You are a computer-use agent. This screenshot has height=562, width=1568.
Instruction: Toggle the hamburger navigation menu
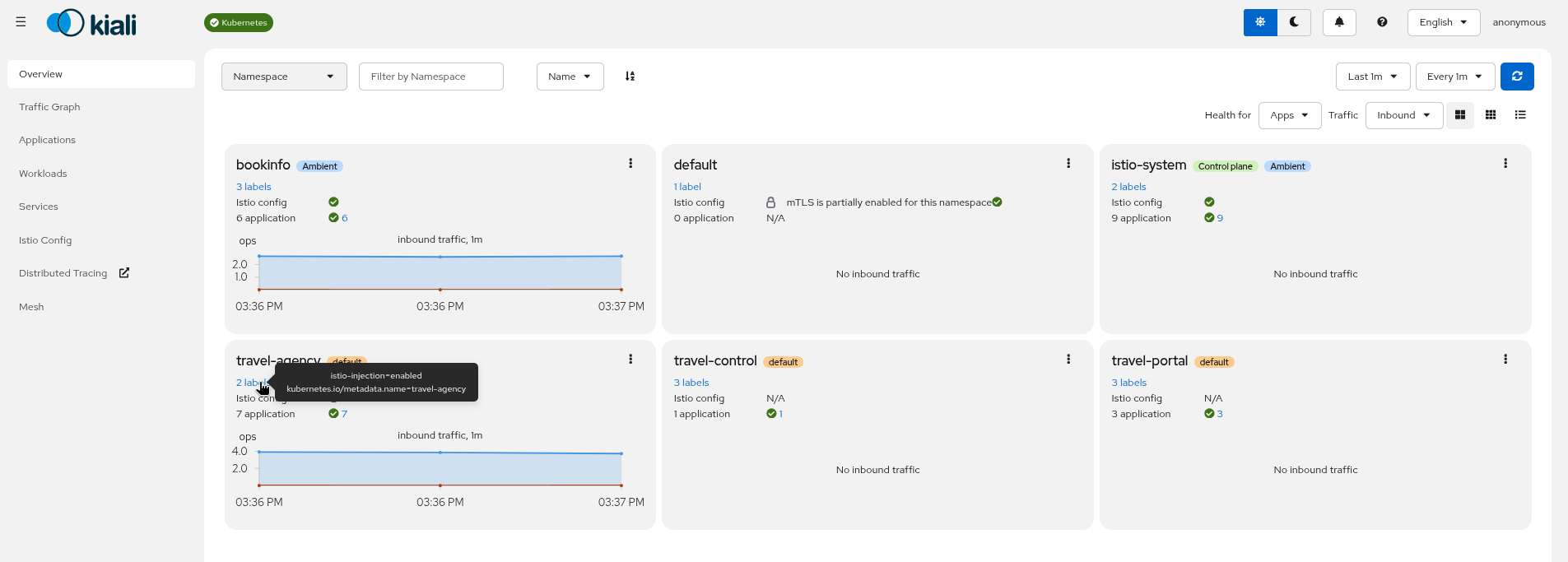pos(21,22)
